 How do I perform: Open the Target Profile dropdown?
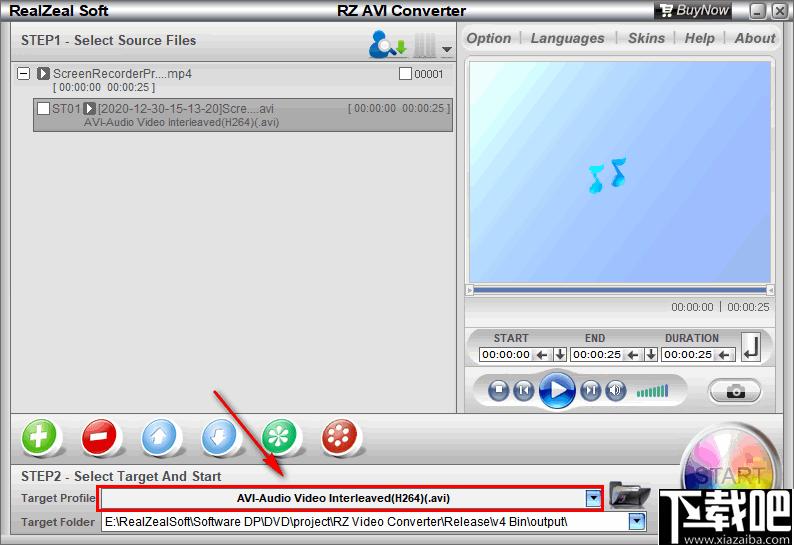point(593,498)
